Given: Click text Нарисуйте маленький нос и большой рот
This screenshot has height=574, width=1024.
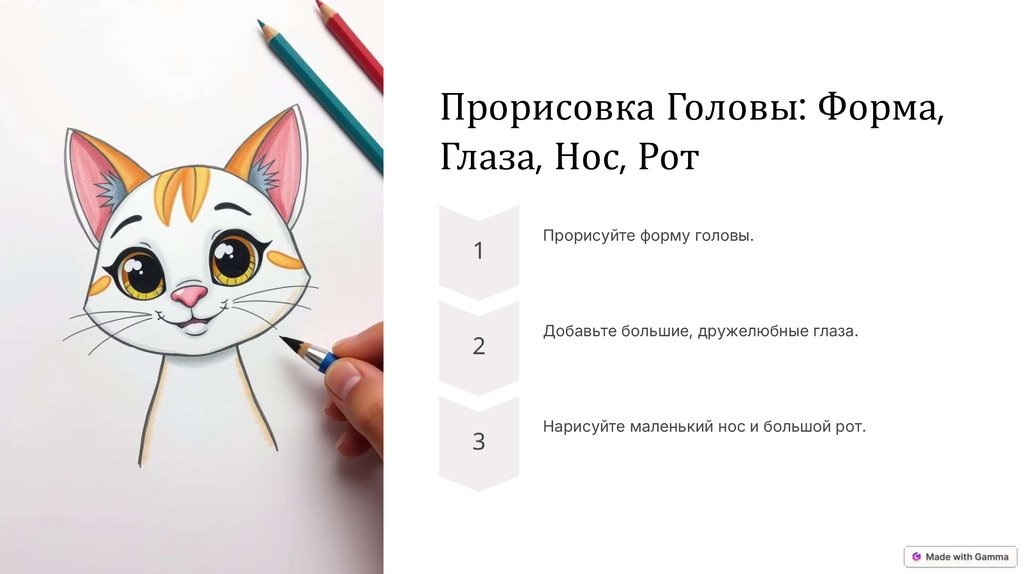Looking at the screenshot, I should click(704, 427).
